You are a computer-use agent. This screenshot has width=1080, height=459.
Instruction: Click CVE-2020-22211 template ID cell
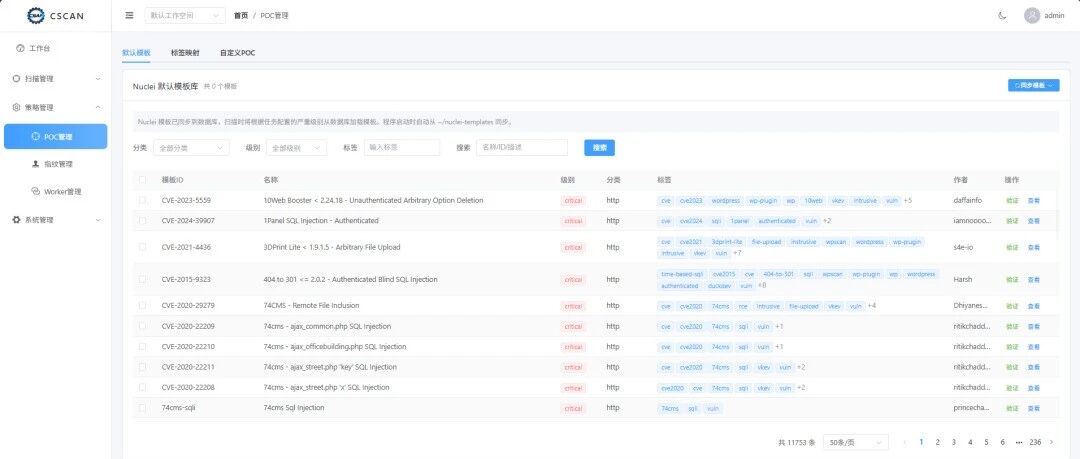(x=188, y=367)
